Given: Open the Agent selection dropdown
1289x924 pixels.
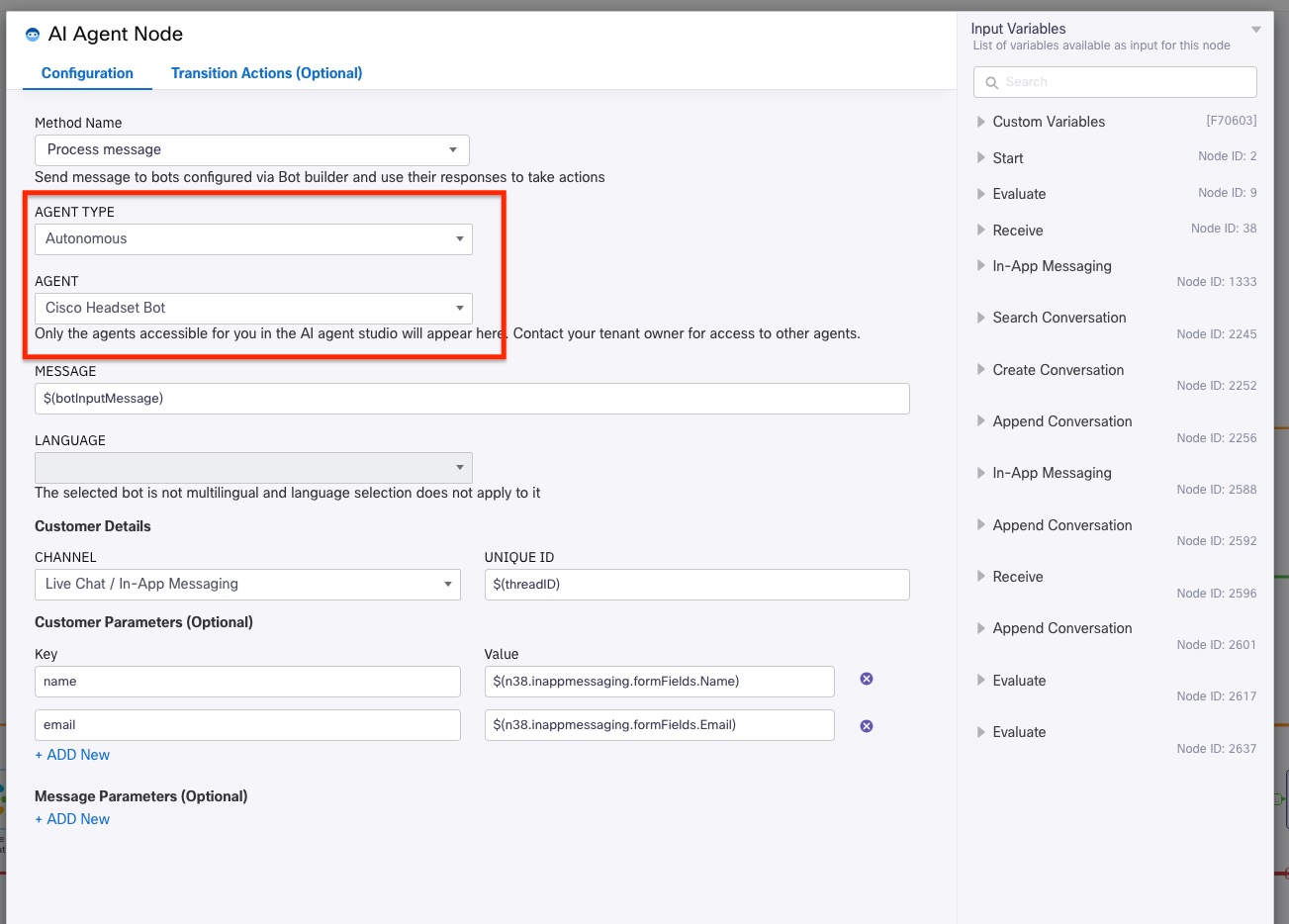Looking at the screenshot, I should pyautogui.click(x=253, y=309).
